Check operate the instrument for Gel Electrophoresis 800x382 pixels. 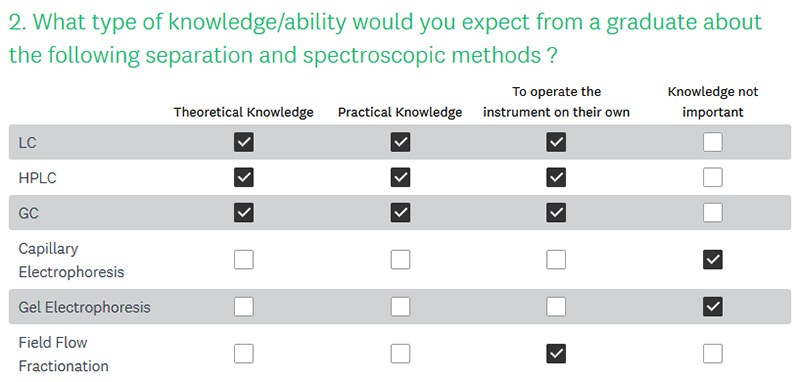[556, 307]
